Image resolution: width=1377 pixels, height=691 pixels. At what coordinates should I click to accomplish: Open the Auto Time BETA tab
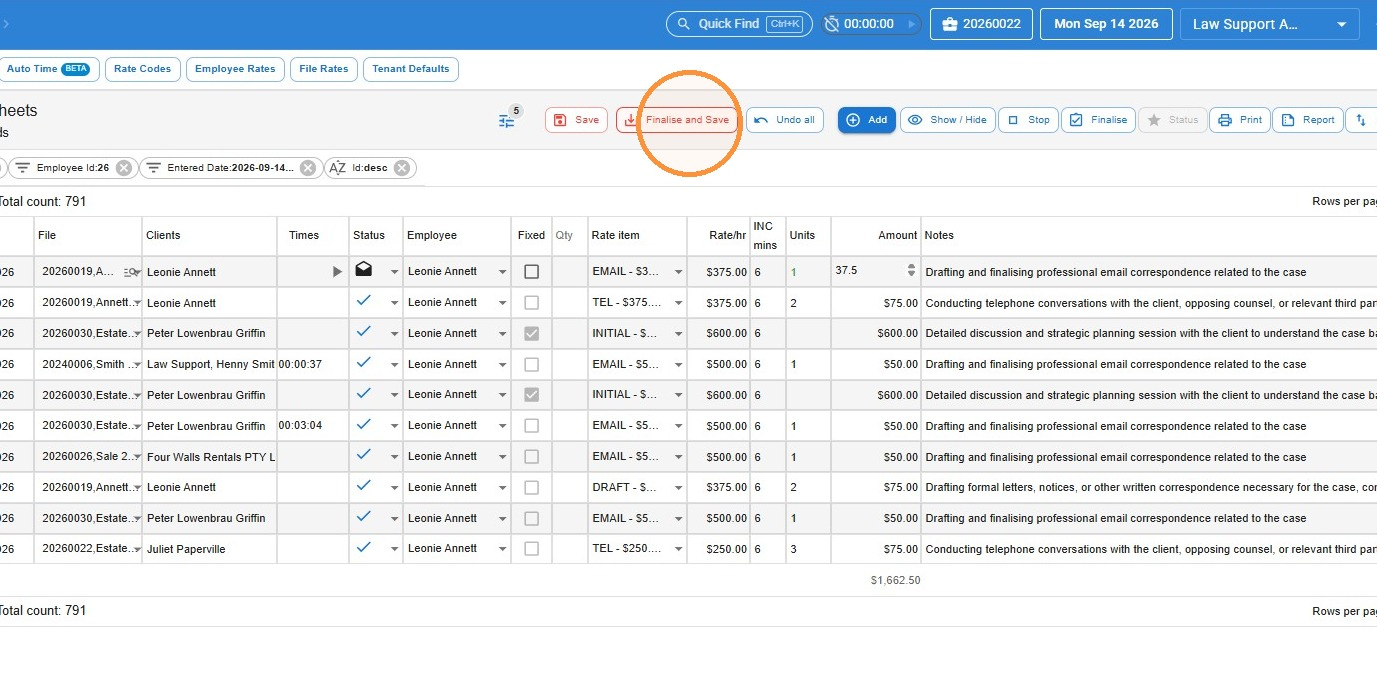[47, 69]
